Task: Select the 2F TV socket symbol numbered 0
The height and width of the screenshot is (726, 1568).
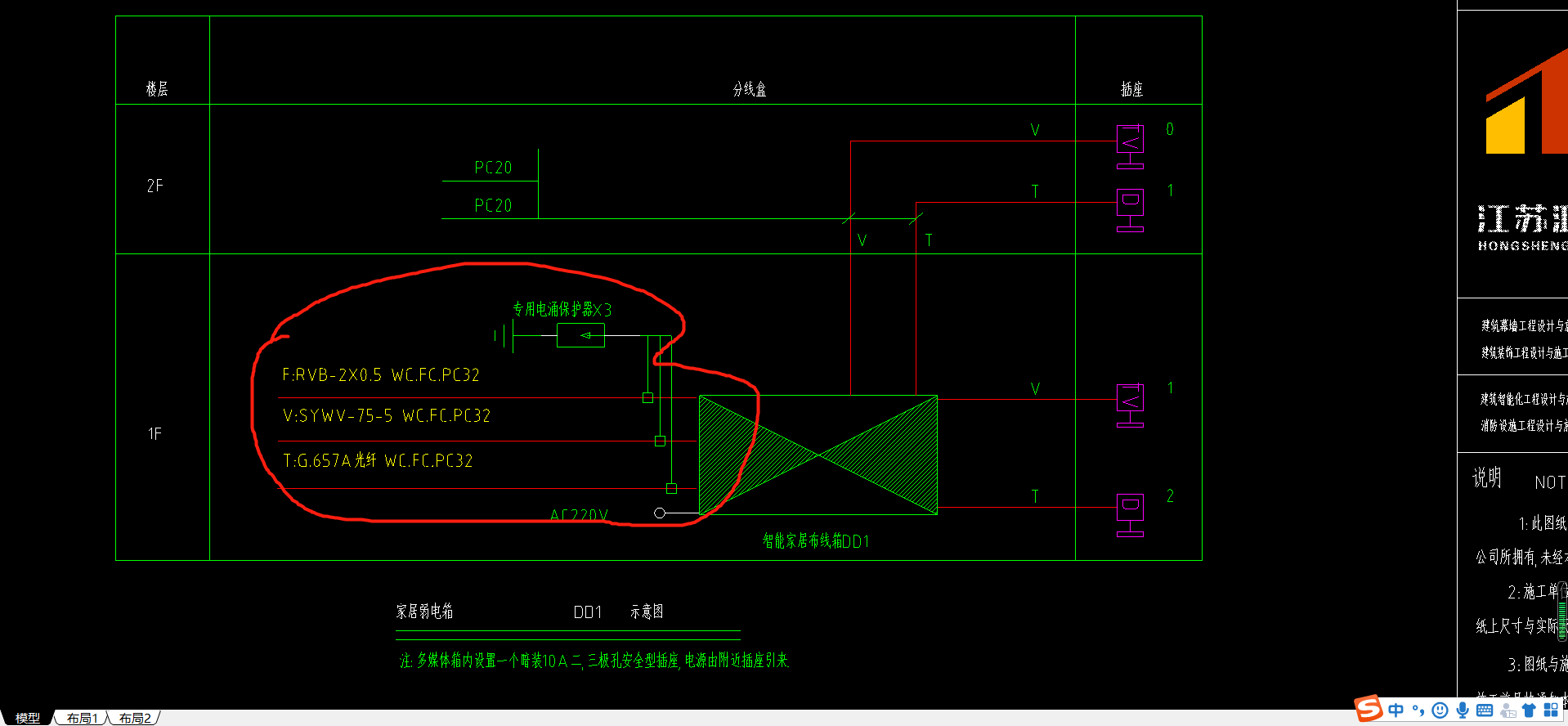Action: click(1131, 146)
